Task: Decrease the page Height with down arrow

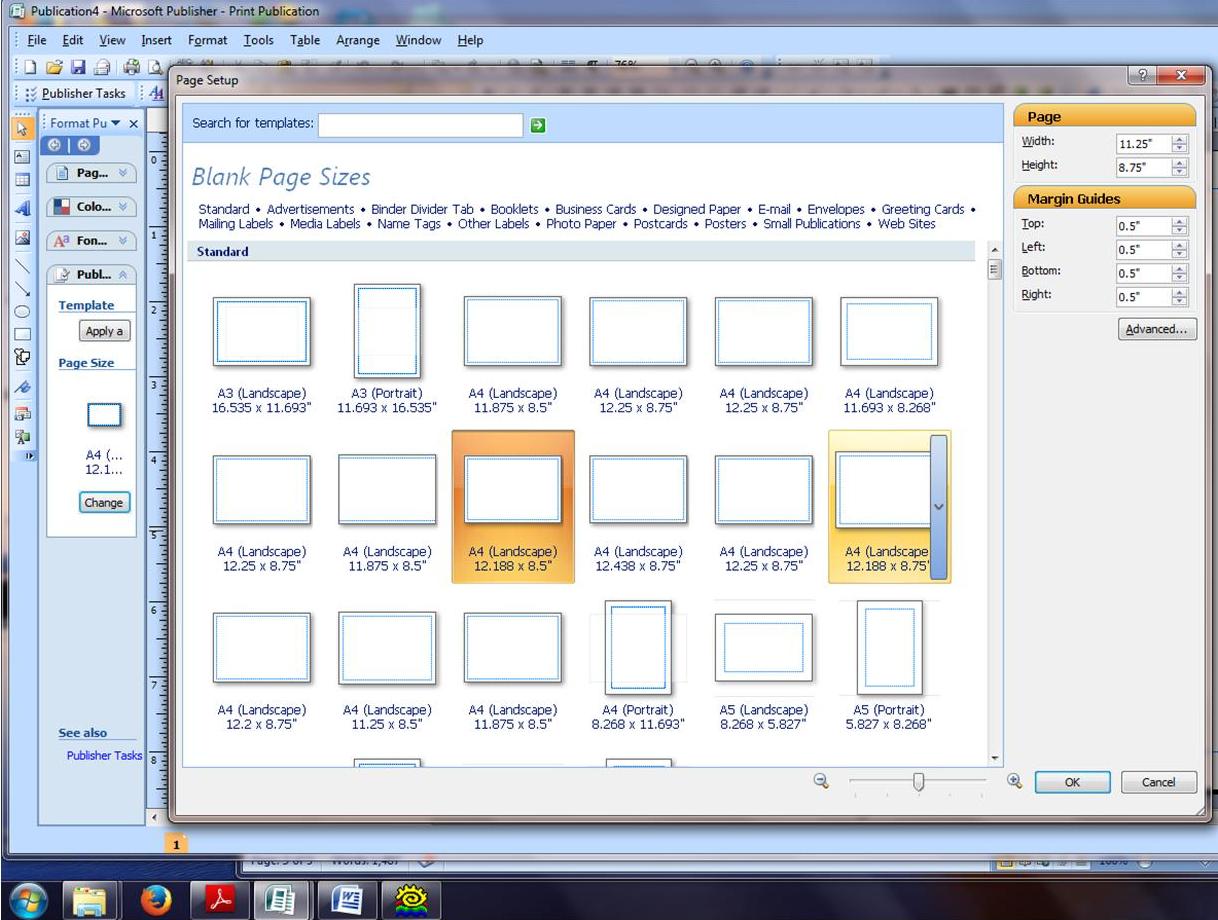Action: point(1180,172)
